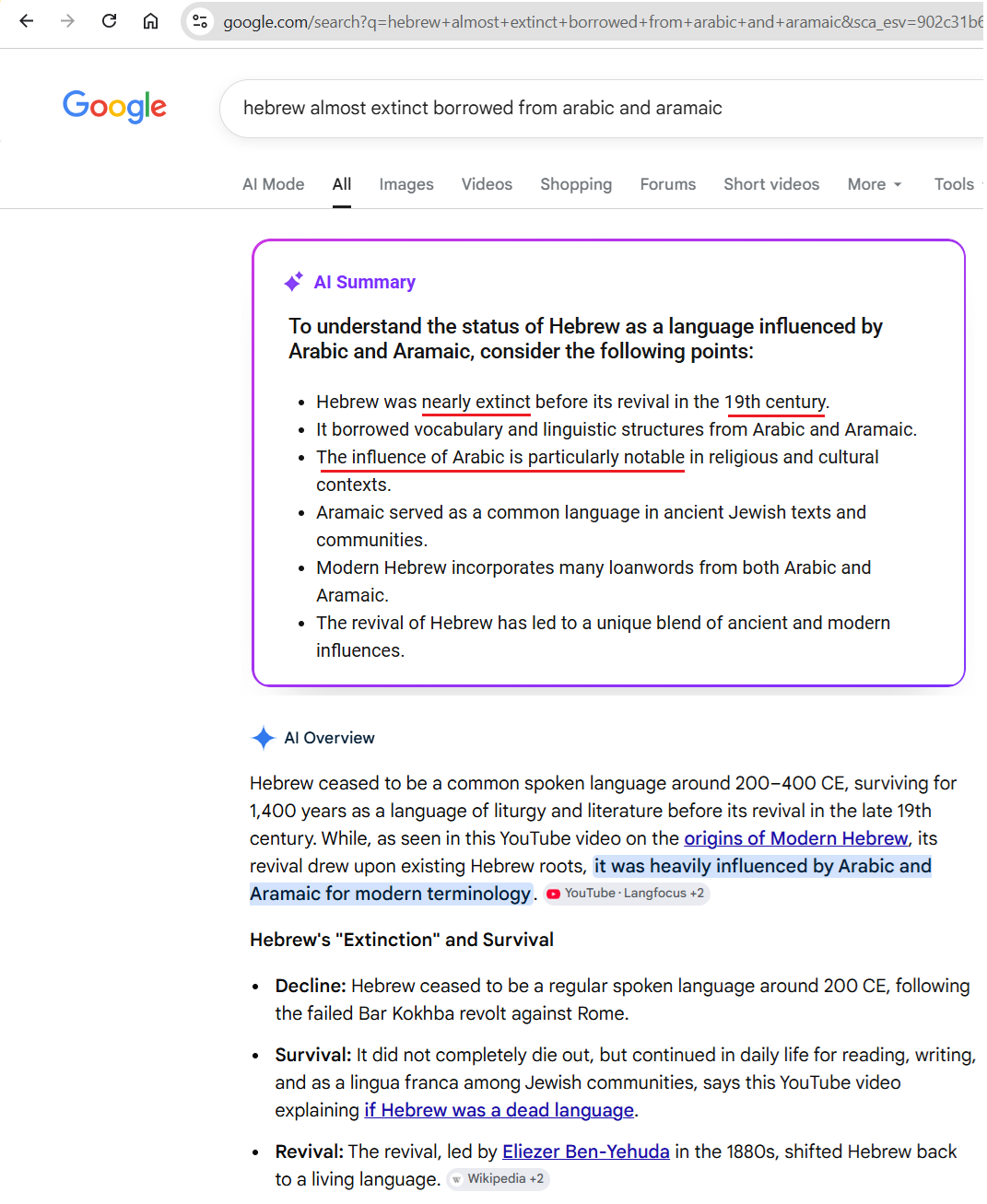Click heading 'Hebrew's "Extinction" and Survival'
Screen dimensions: 987x1204
click(x=402, y=940)
